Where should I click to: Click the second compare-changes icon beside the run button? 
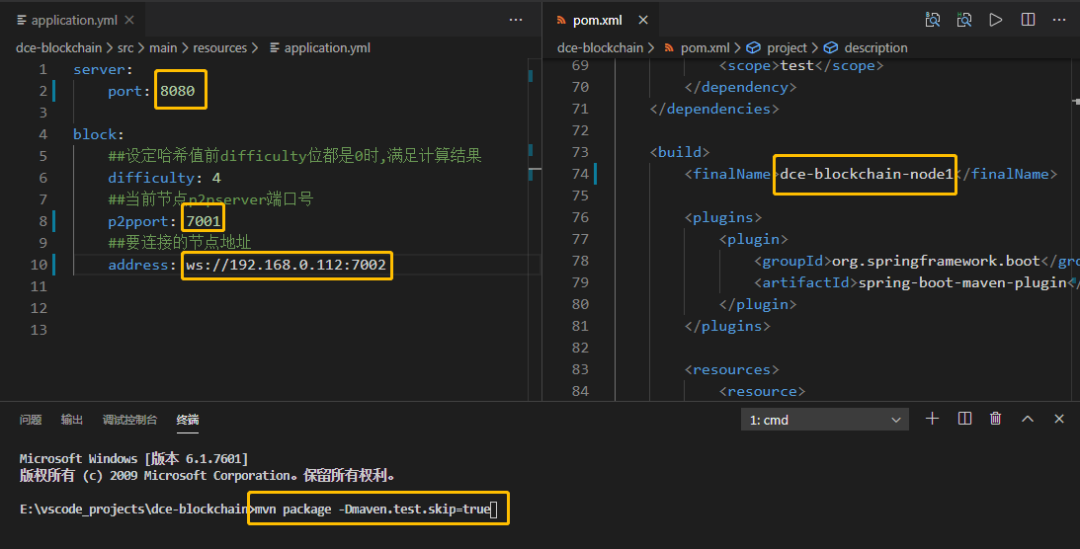tap(964, 20)
